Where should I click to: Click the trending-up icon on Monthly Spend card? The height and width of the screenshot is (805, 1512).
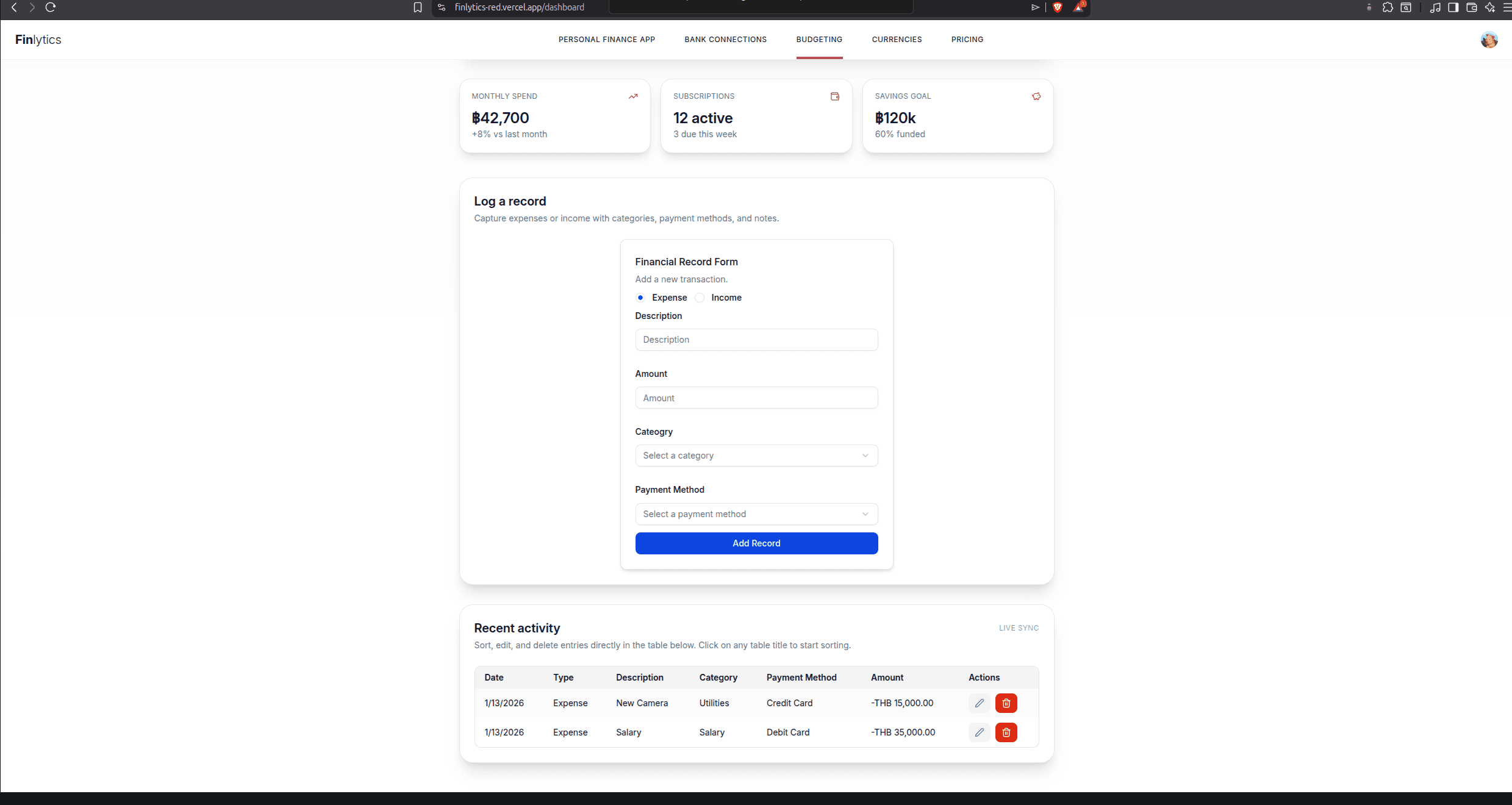632,96
